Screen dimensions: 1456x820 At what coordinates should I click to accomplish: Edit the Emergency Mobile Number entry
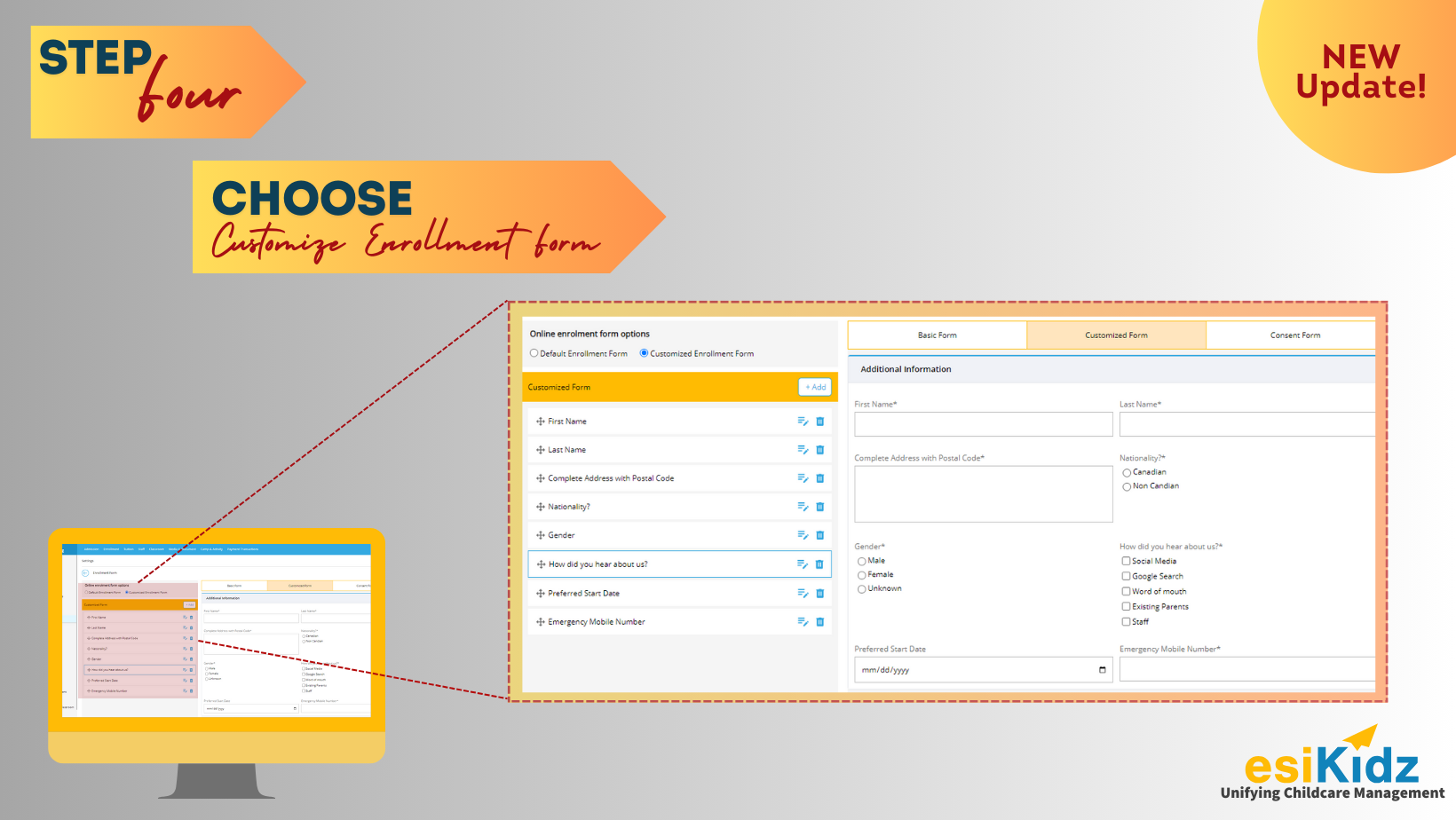803,622
